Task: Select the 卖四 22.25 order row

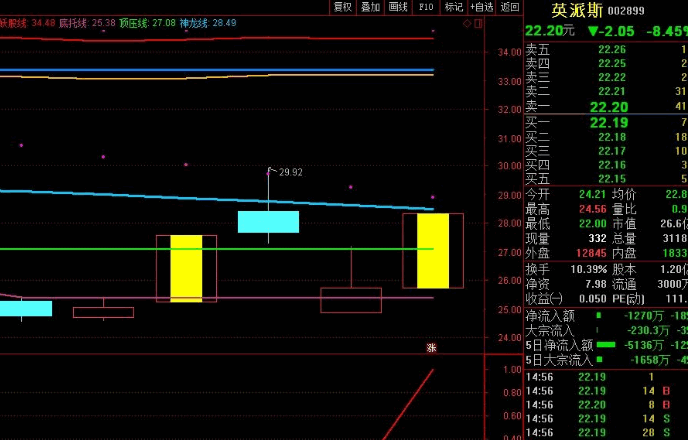Action: point(606,64)
